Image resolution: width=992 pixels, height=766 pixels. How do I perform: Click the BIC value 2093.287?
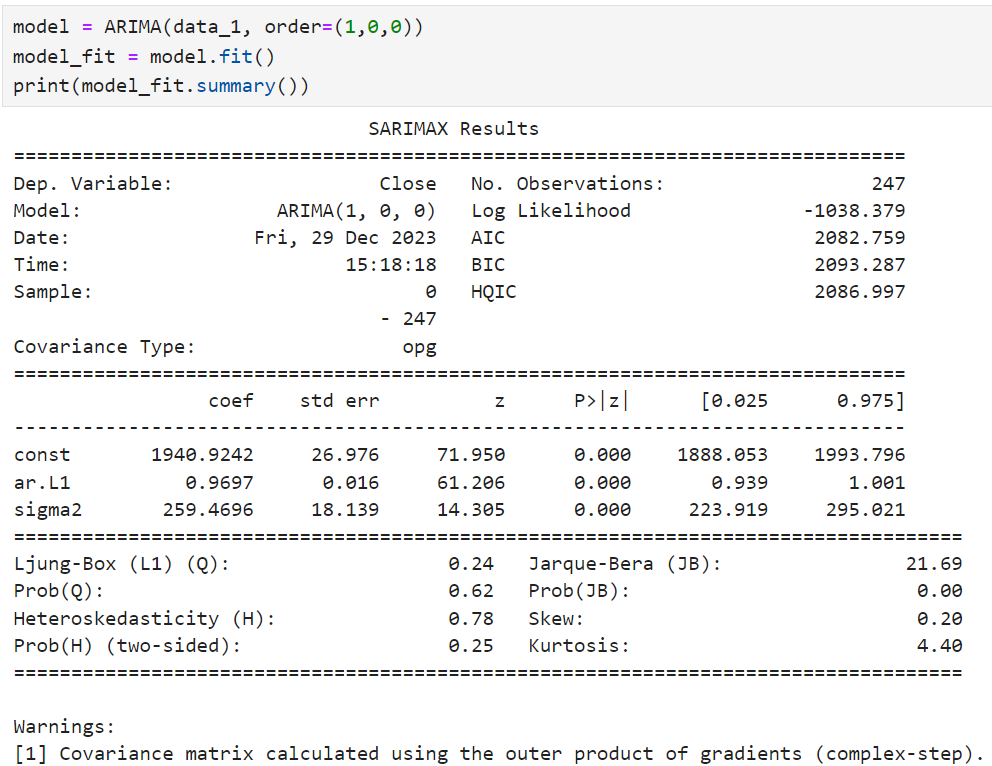(860, 265)
